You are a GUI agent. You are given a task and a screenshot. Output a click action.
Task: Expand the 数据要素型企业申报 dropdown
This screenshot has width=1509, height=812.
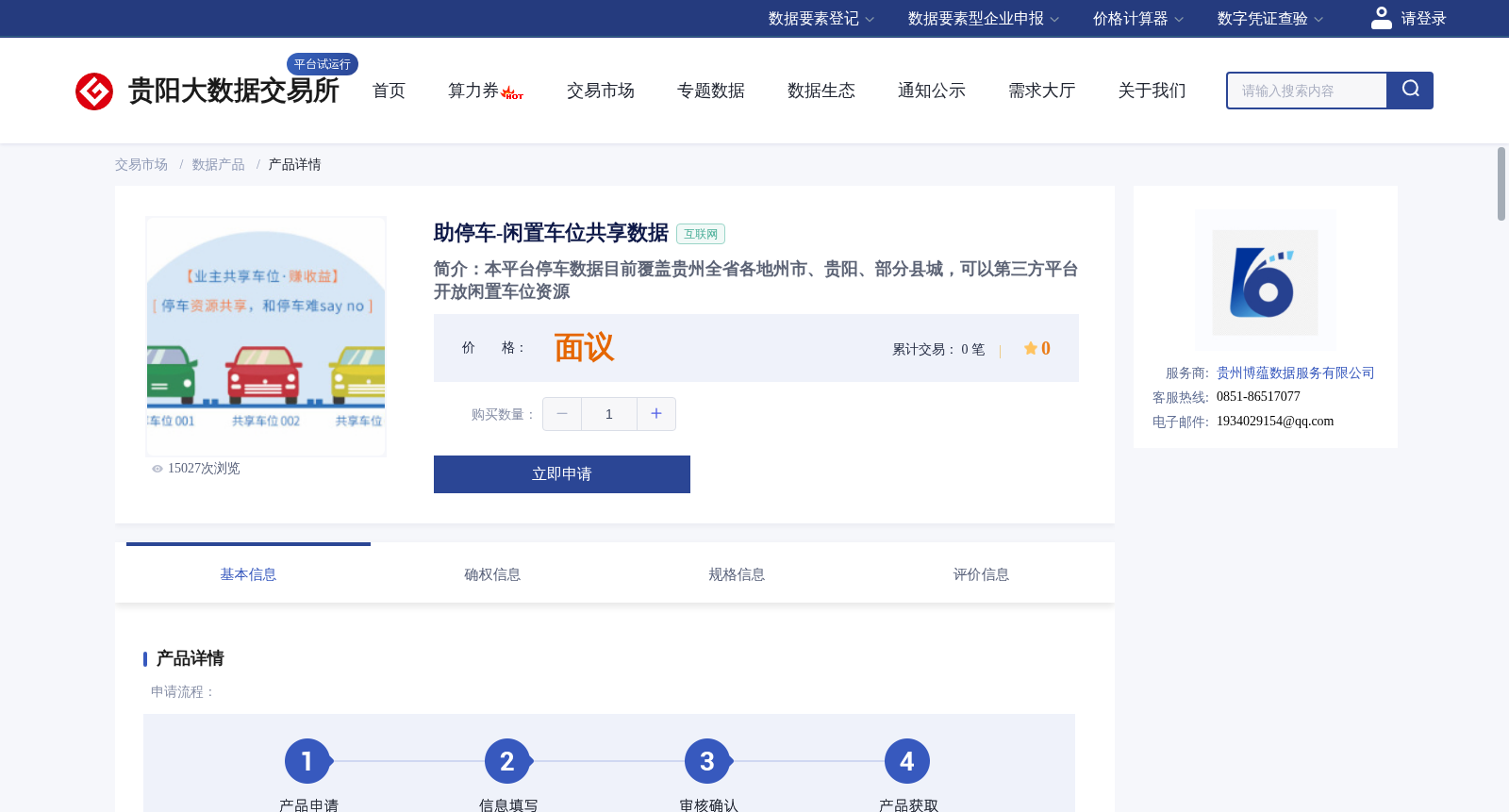(984, 19)
